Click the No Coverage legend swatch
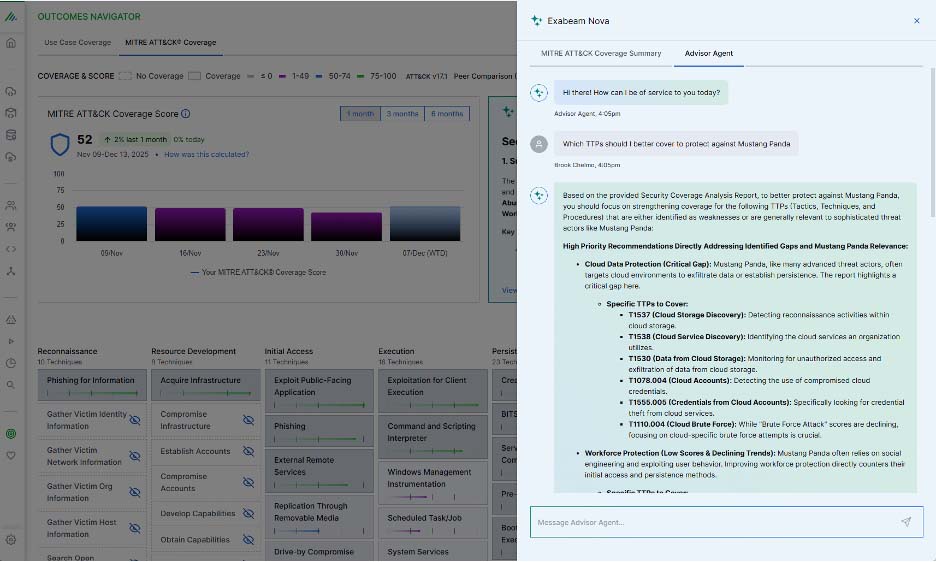936x562 pixels. click(125, 76)
